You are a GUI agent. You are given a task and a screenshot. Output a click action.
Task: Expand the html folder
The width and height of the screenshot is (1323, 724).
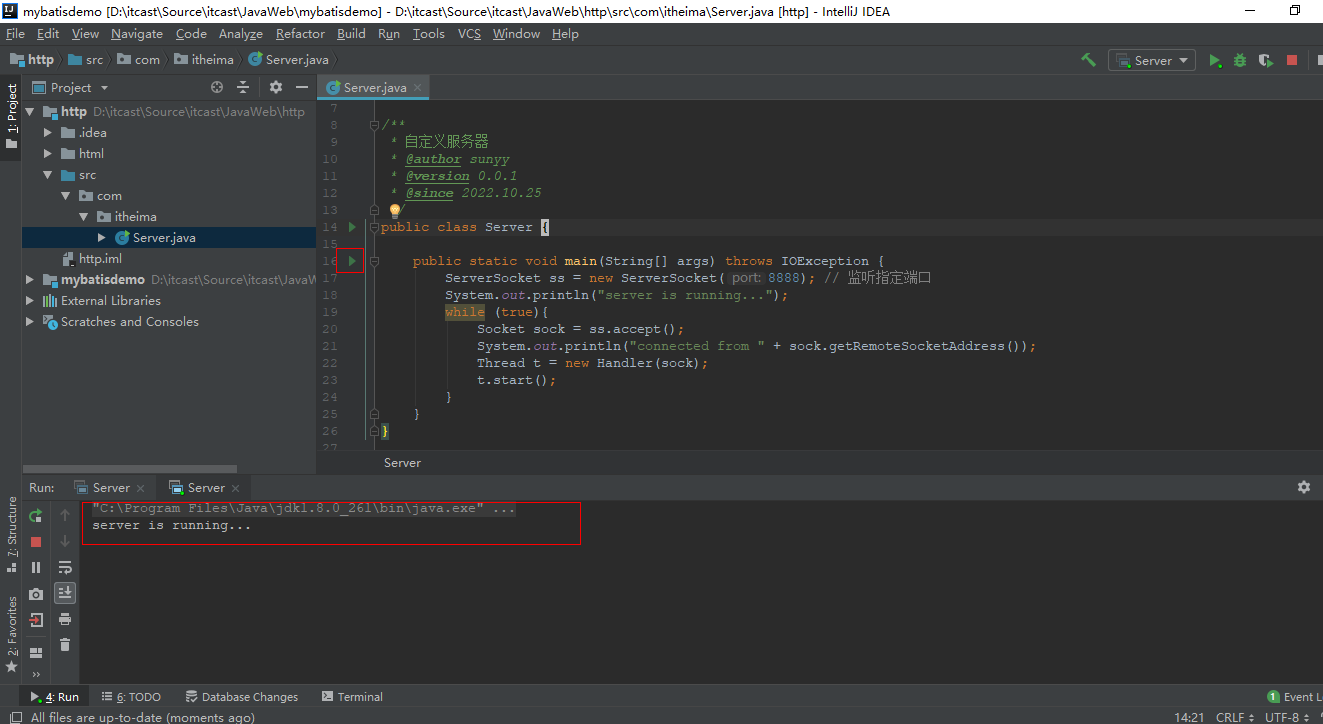pyautogui.click(x=48, y=154)
